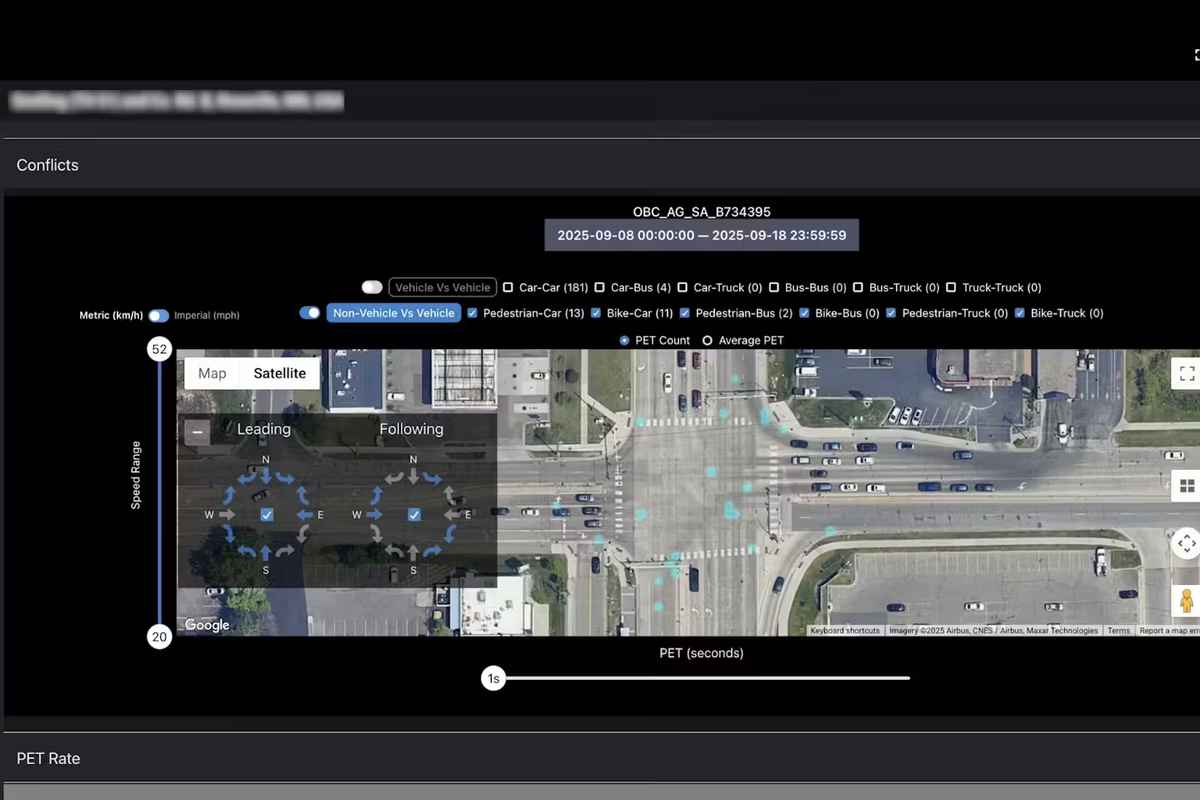The height and width of the screenshot is (800, 1200).
Task: Uncheck the Bike-Truck (0) checkbox
Action: pos(1020,313)
